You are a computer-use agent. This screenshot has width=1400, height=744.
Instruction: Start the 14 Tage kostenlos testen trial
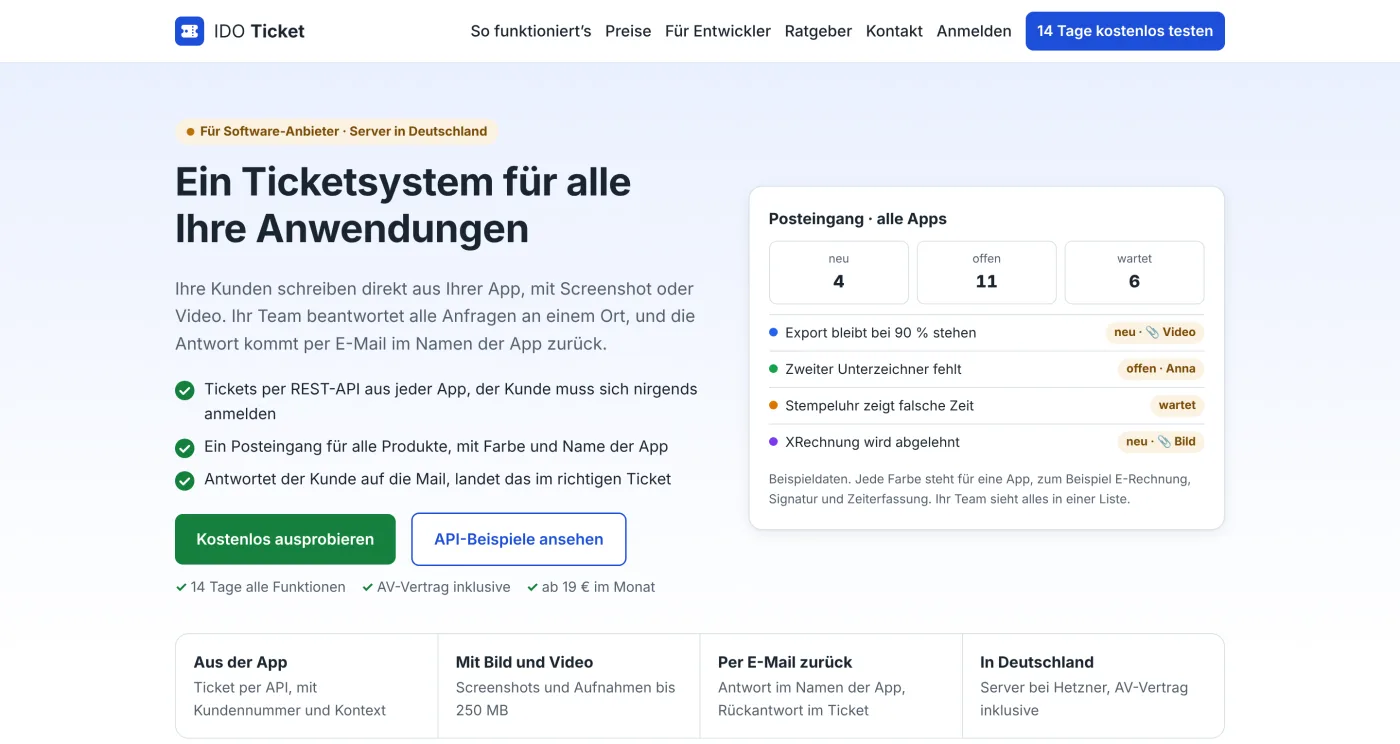[1125, 31]
